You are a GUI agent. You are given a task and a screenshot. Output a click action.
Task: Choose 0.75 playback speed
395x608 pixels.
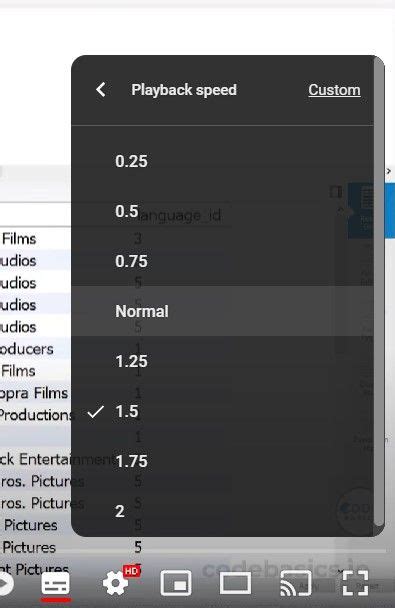pos(223,261)
